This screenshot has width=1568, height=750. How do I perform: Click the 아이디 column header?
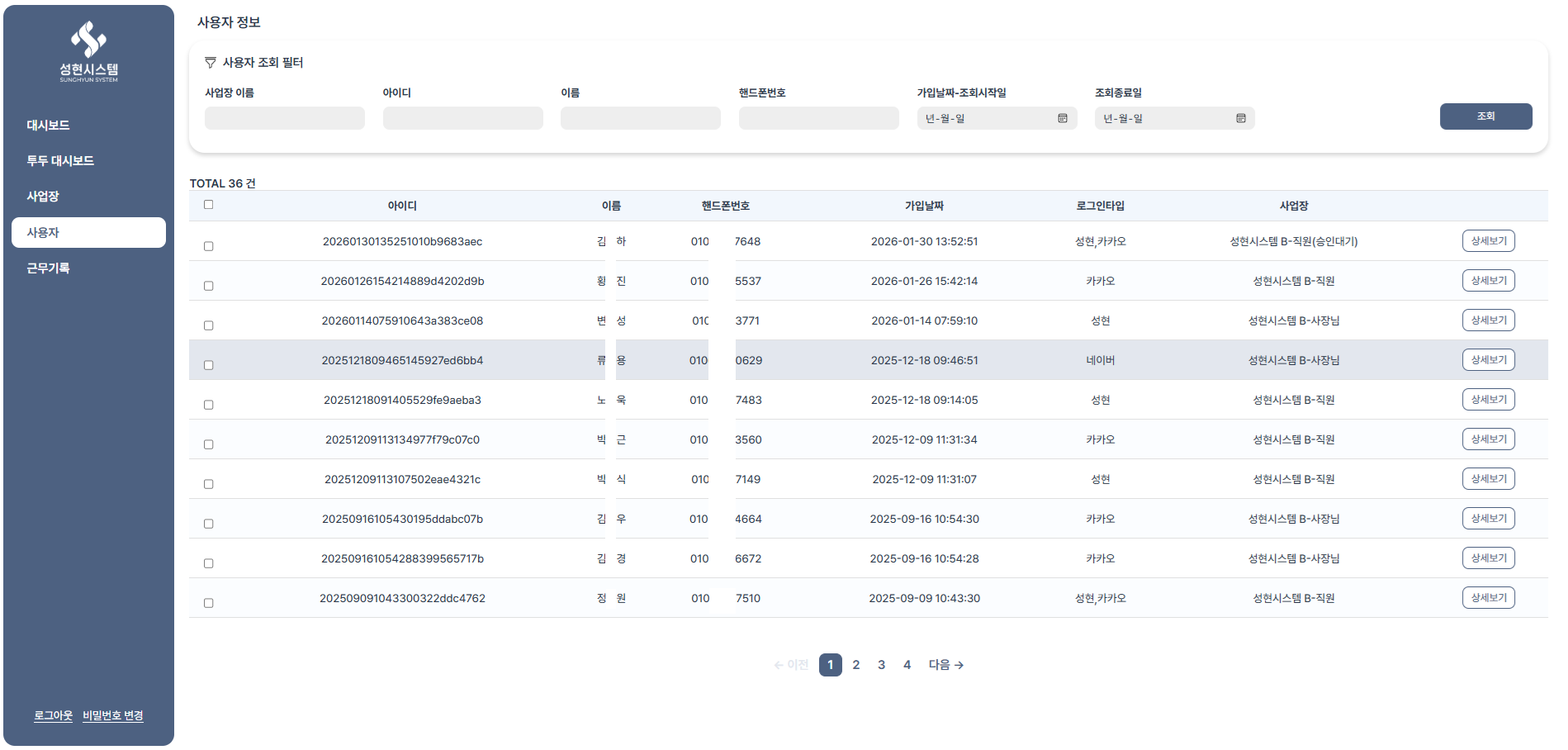402,206
